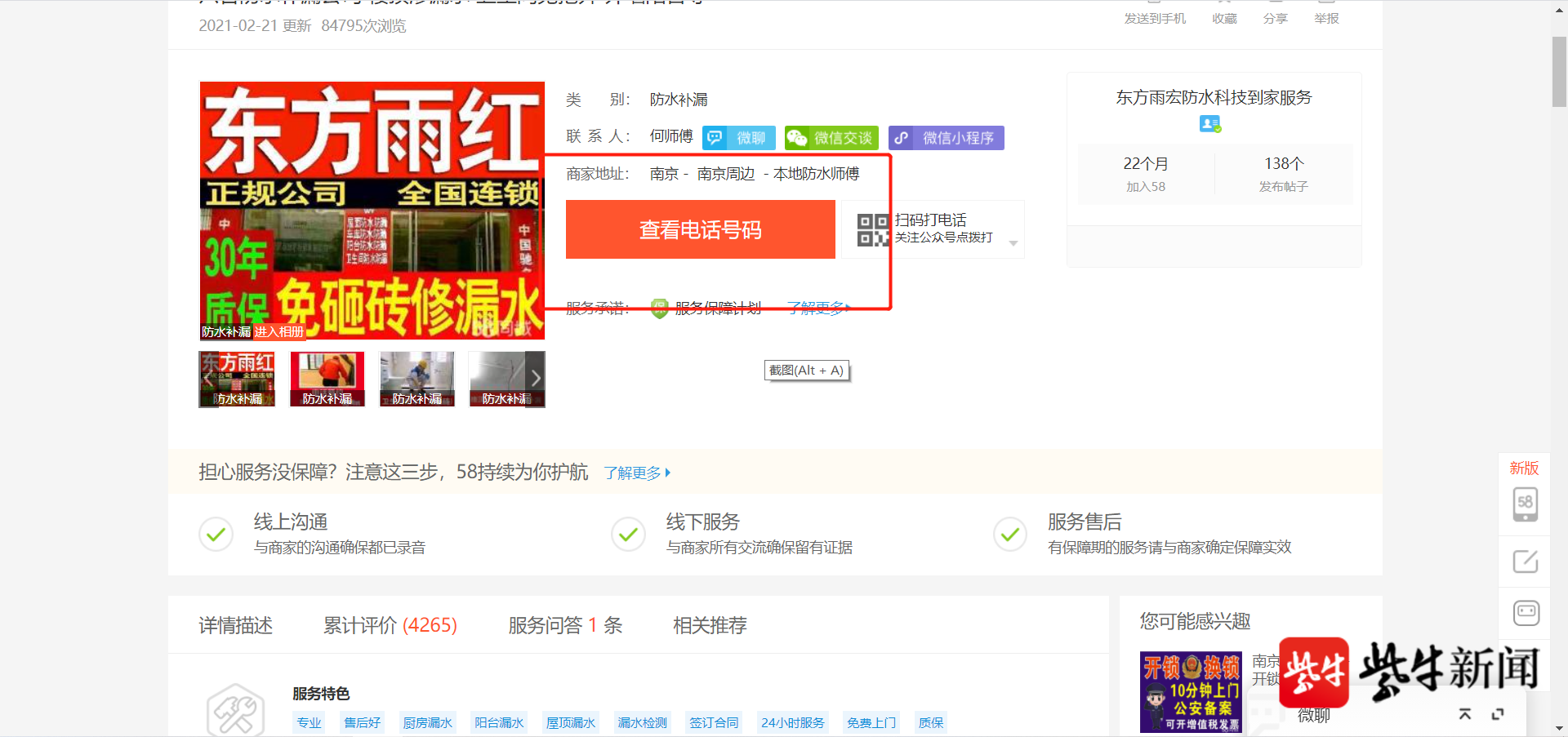Expand the 扫码打电话 dropdown arrow
Image resolution: width=1568 pixels, height=737 pixels.
pos(1013,243)
